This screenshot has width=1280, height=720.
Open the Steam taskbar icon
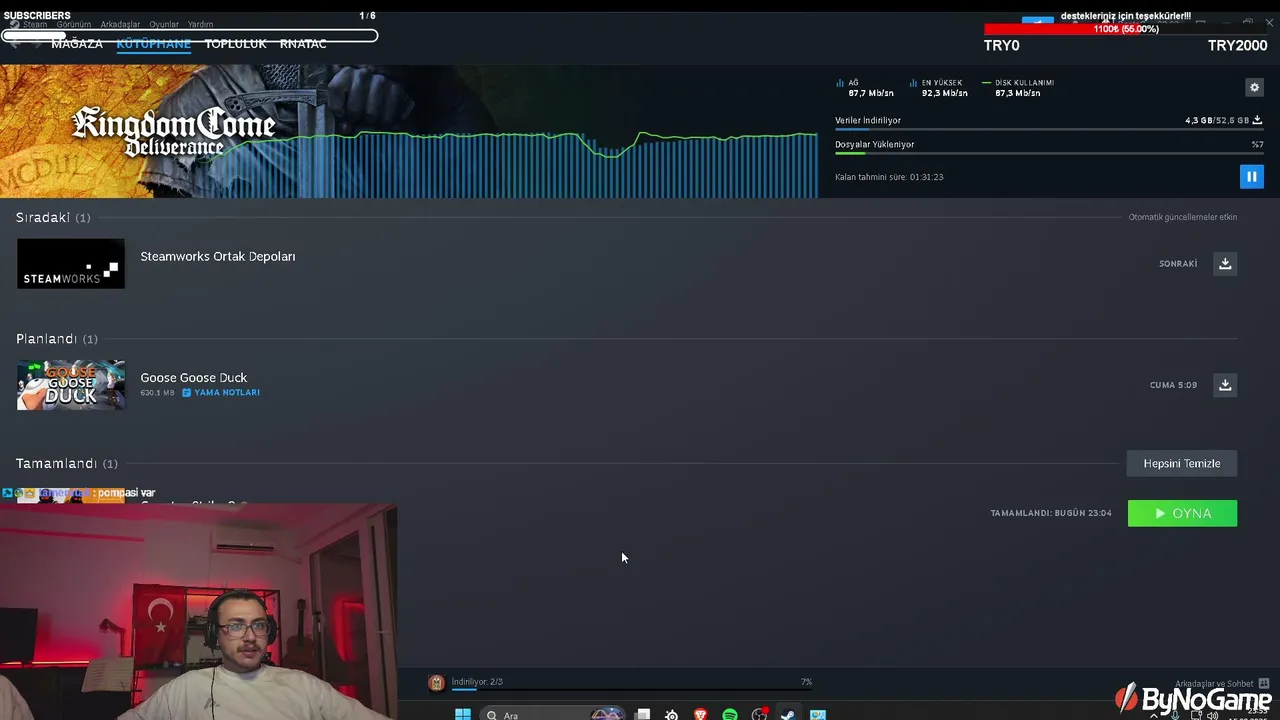(788, 714)
